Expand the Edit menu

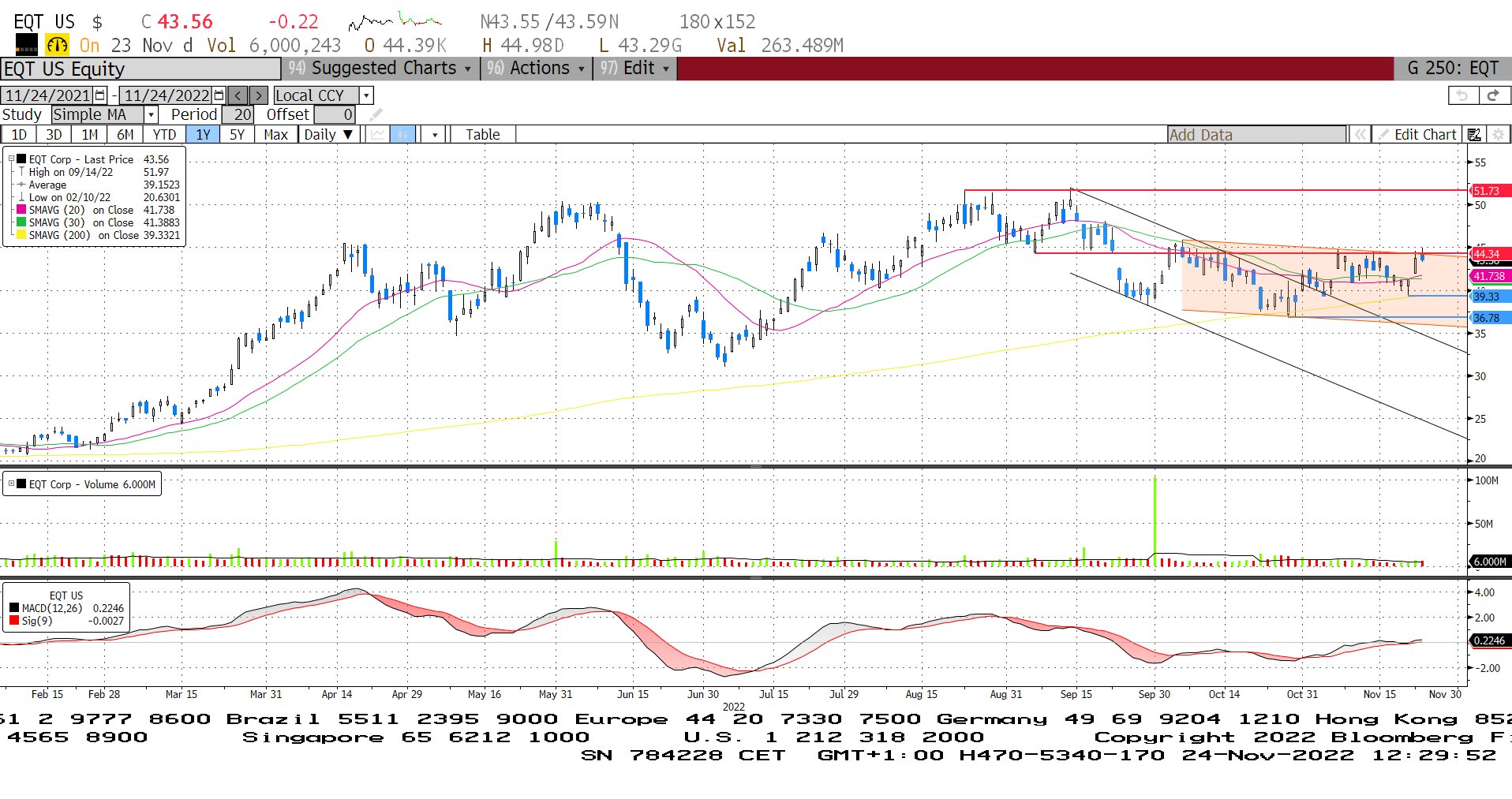[x=634, y=69]
